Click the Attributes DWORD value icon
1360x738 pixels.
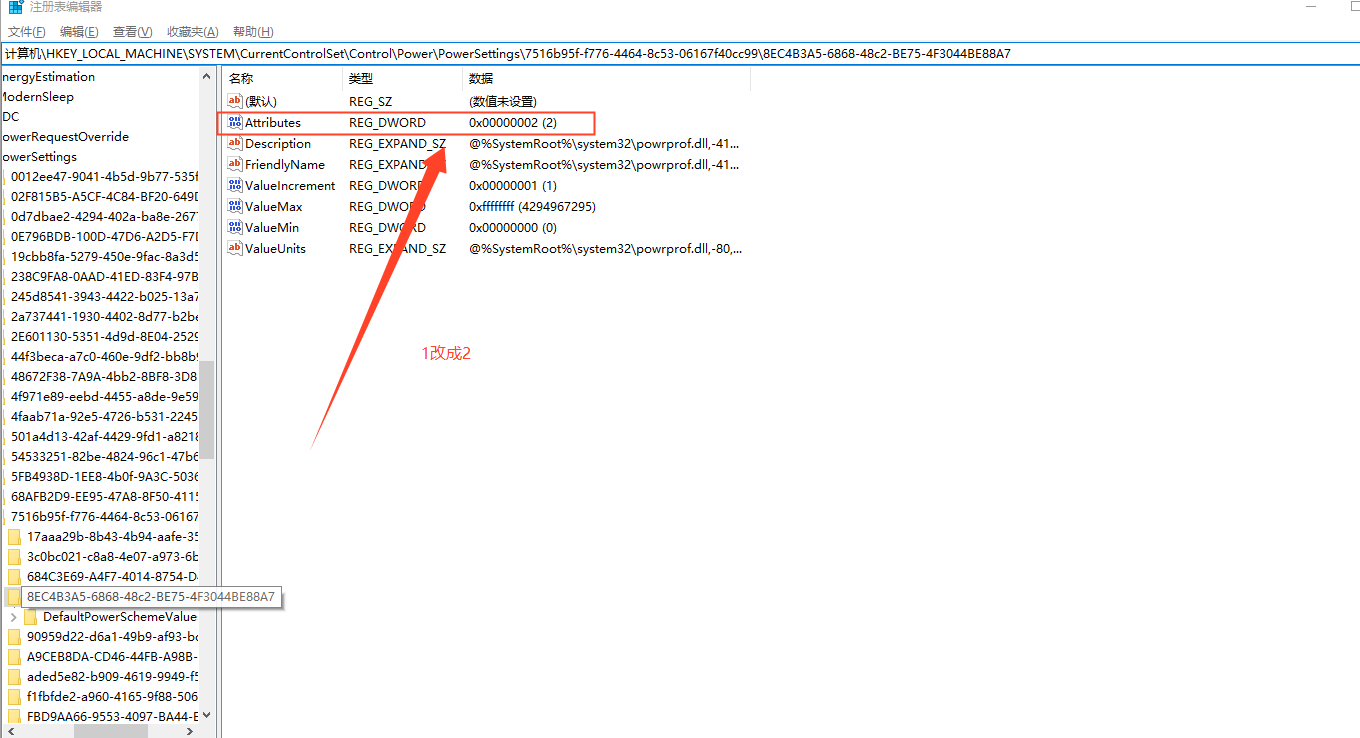[235, 123]
